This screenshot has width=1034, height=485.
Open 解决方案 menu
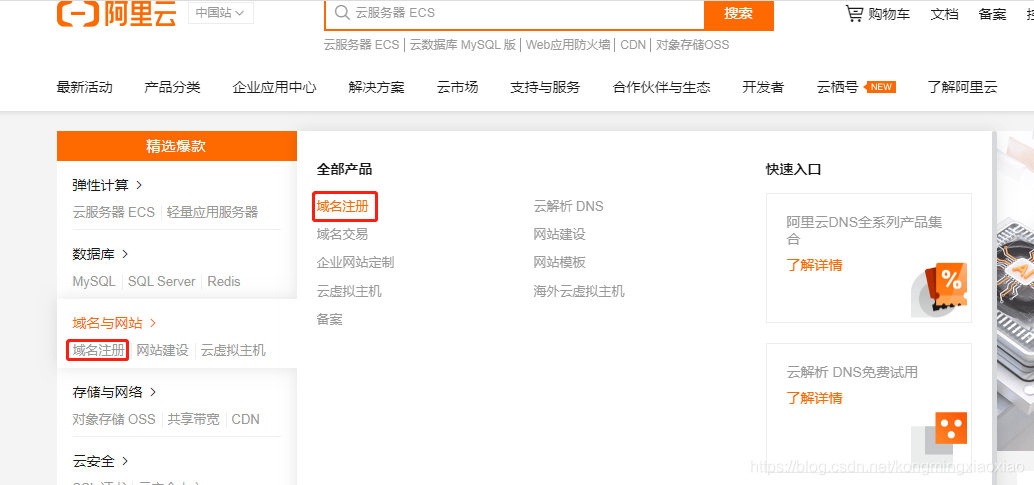tap(377, 87)
